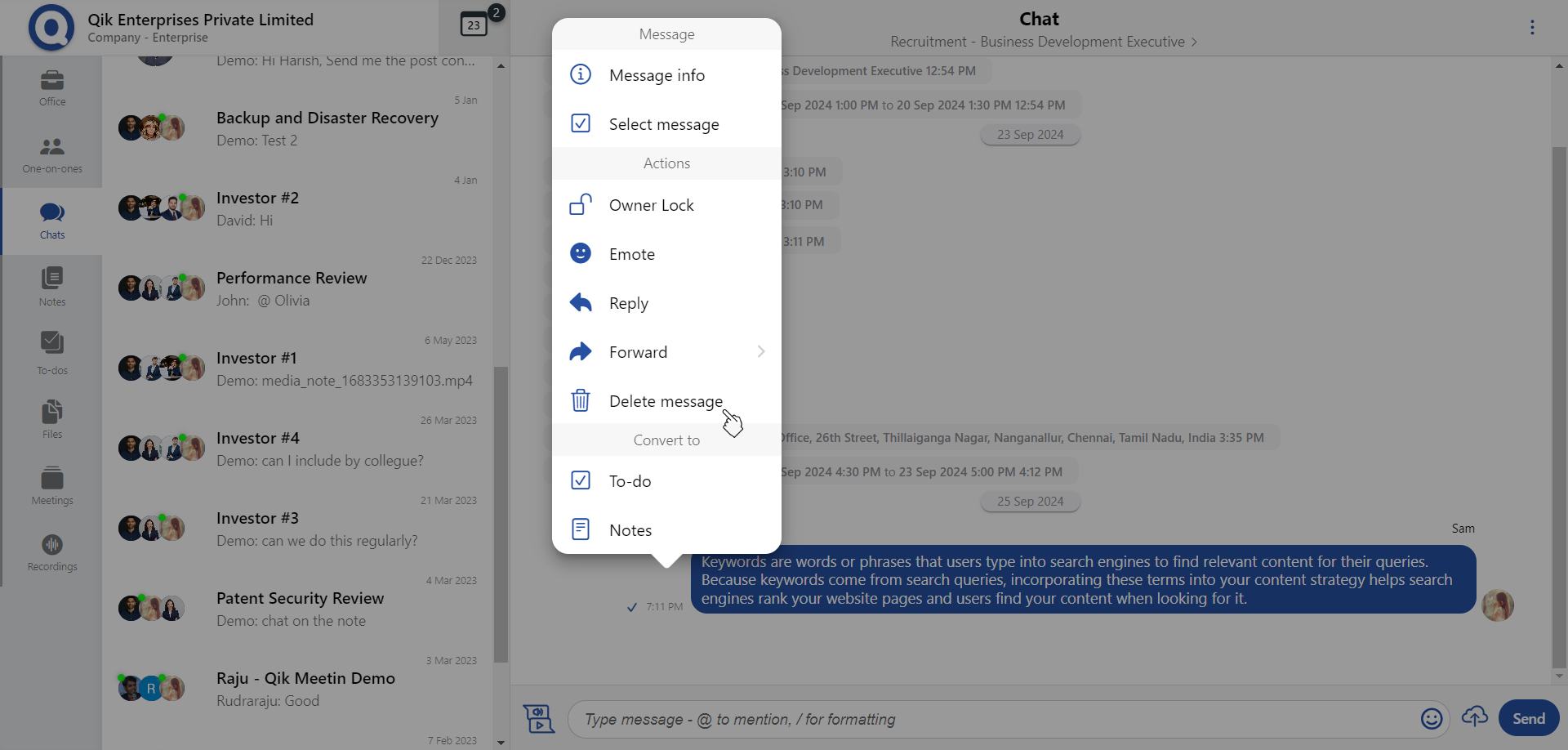Viewport: 1568px width, 750px height.
Task: Click the chat list vertical scrollbar
Action: pos(501,515)
